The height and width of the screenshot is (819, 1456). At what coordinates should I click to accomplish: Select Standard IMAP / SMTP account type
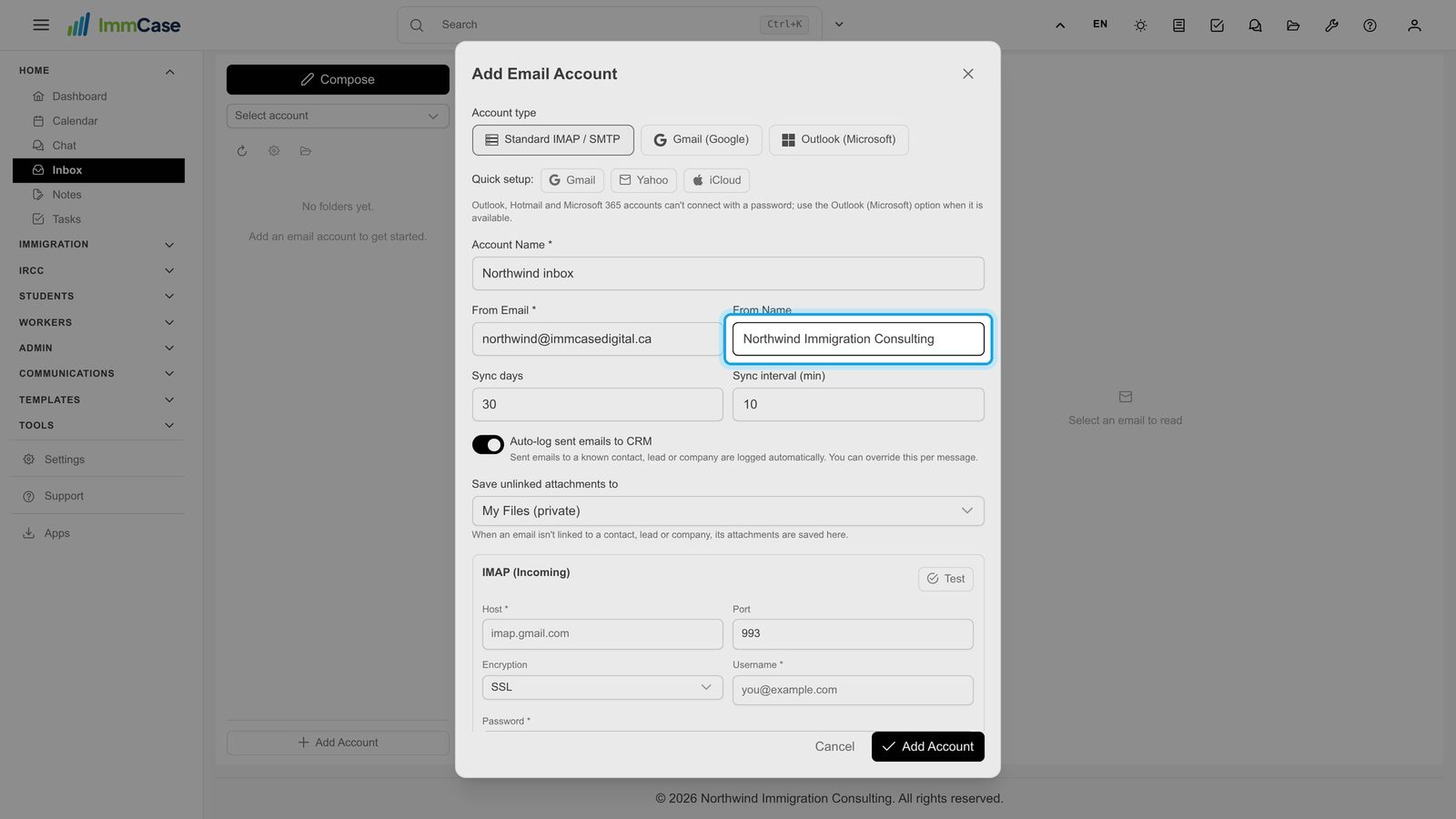(553, 140)
